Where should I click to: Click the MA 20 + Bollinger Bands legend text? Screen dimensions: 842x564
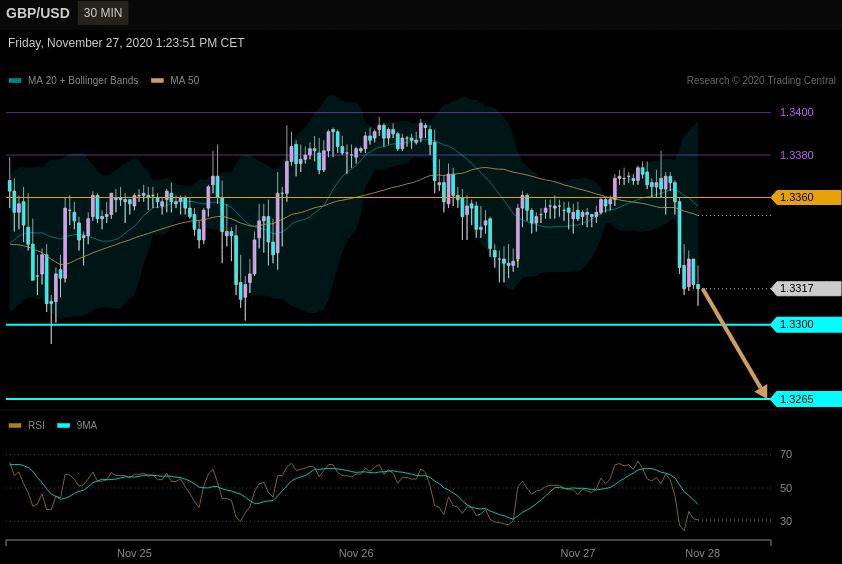point(83,81)
